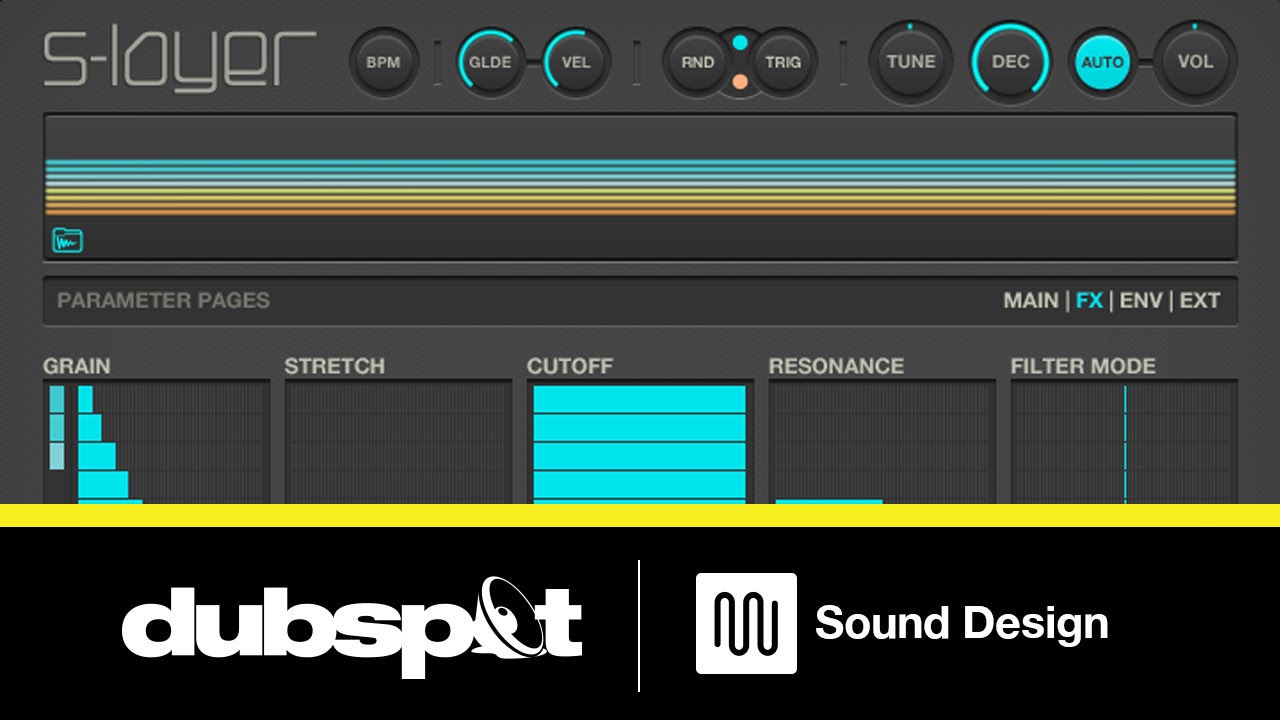Click the "STRETCH" section heading

pyautogui.click(x=335, y=366)
